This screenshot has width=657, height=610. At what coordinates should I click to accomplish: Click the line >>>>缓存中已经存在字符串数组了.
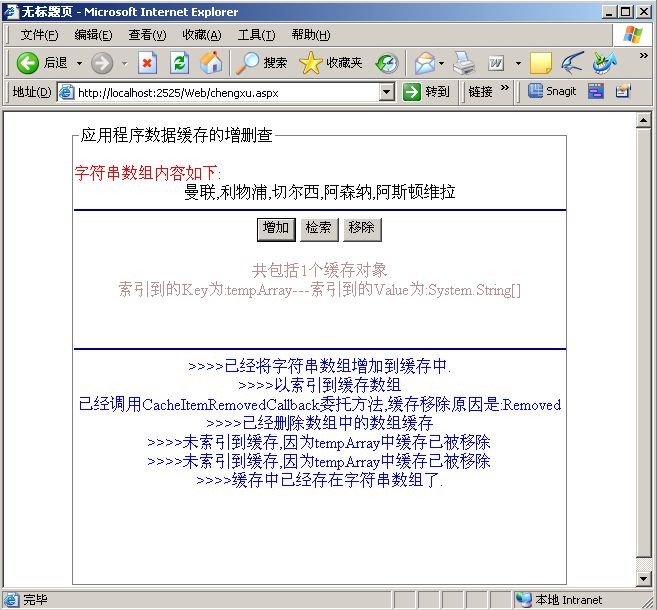[x=319, y=480]
